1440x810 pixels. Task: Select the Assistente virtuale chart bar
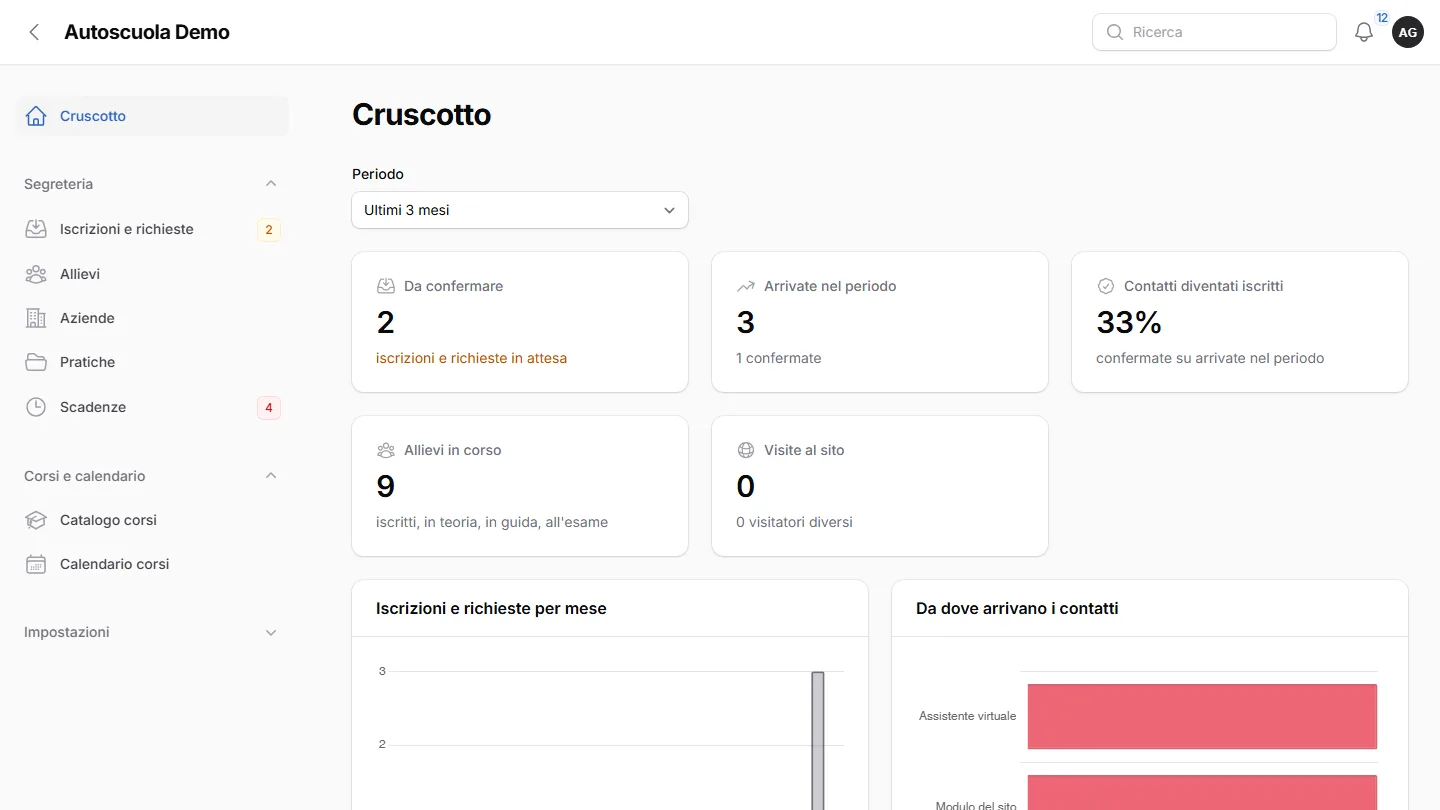tap(1202, 716)
